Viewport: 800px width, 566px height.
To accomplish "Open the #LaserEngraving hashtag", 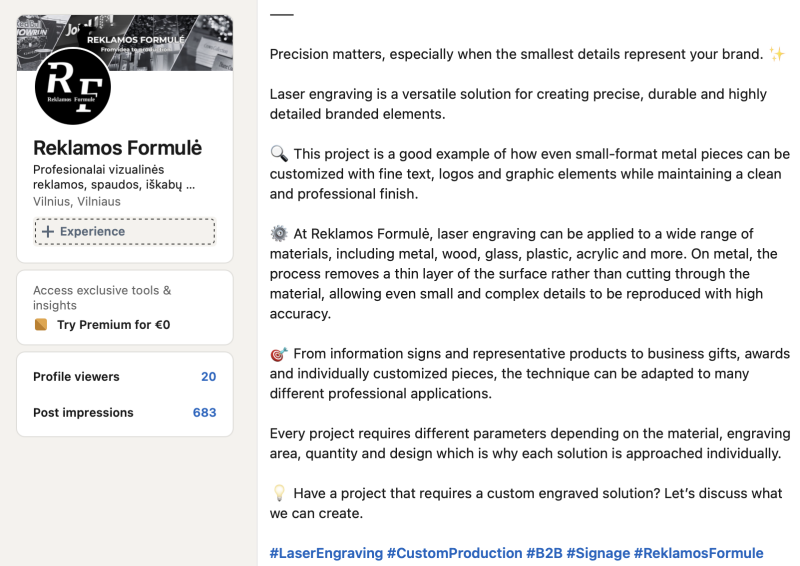I will [326, 553].
